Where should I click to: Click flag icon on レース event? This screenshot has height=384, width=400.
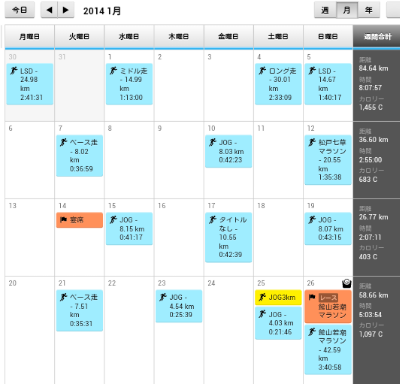[x=312, y=297]
